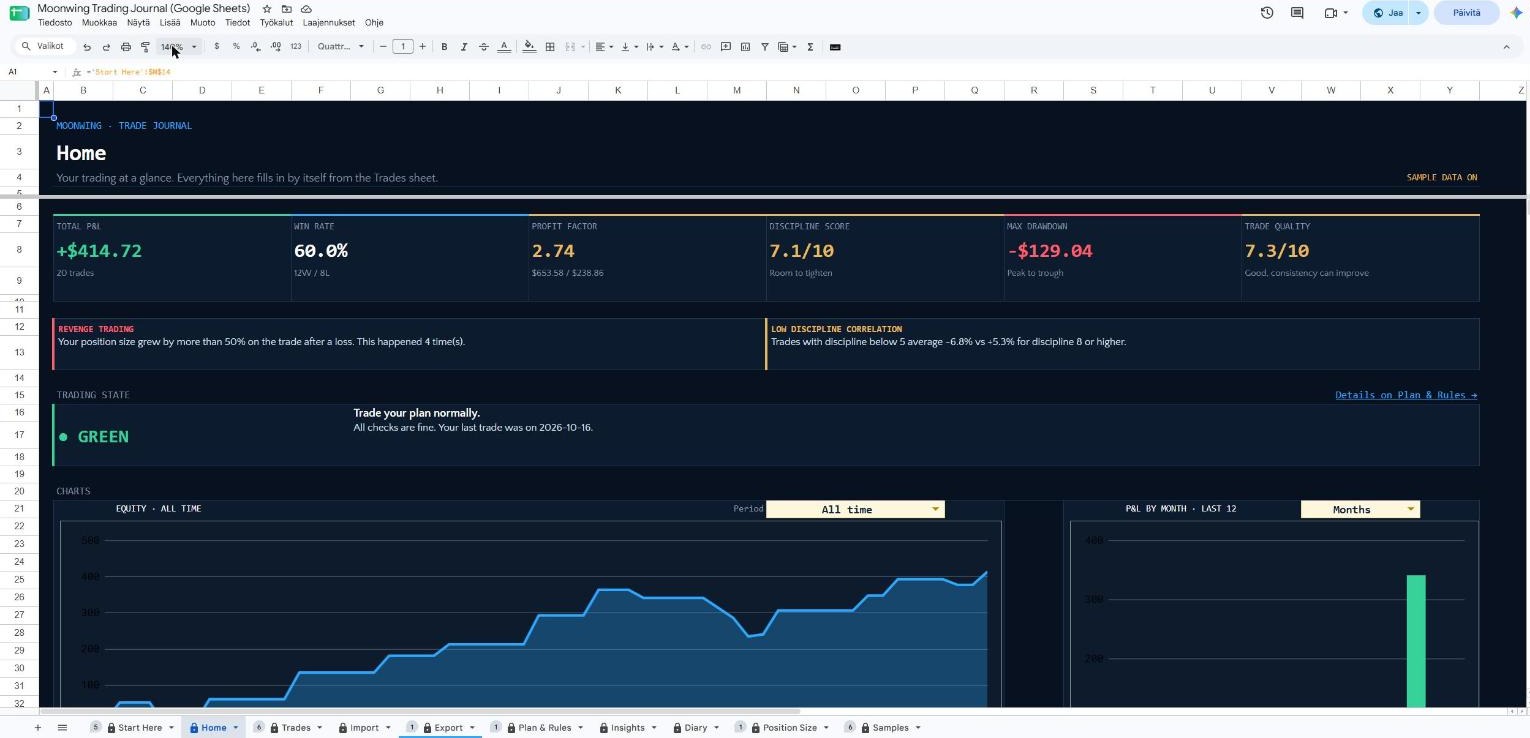
Task: Create a filter with the funnel icon
Action: 765,47
